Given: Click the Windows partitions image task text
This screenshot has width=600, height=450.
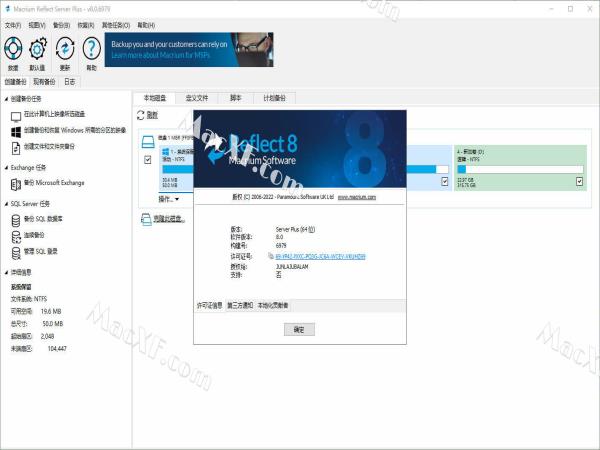Looking at the screenshot, I should coord(75,130).
